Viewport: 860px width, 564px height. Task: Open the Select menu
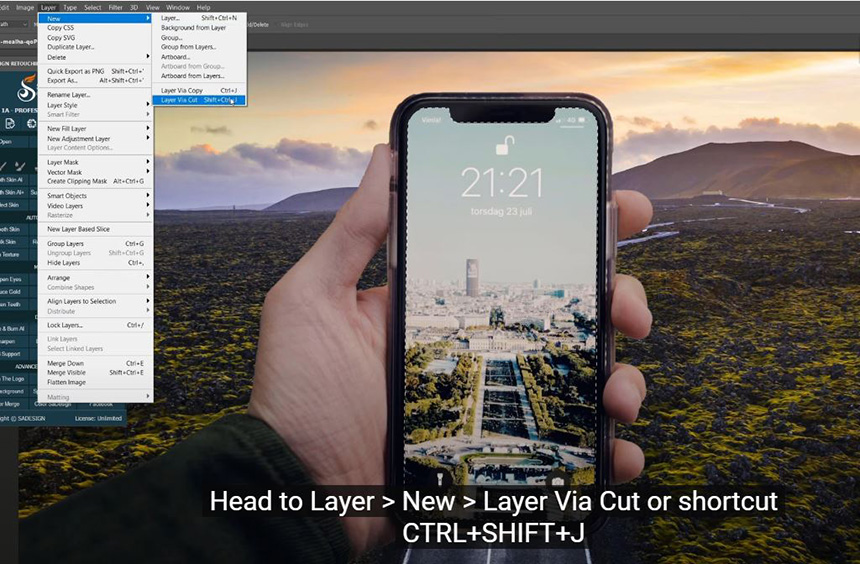pyautogui.click(x=92, y=7)
